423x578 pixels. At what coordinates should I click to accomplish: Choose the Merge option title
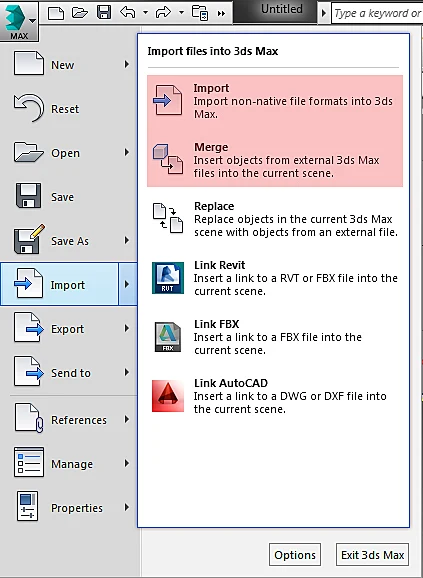[x=211, y=147]
